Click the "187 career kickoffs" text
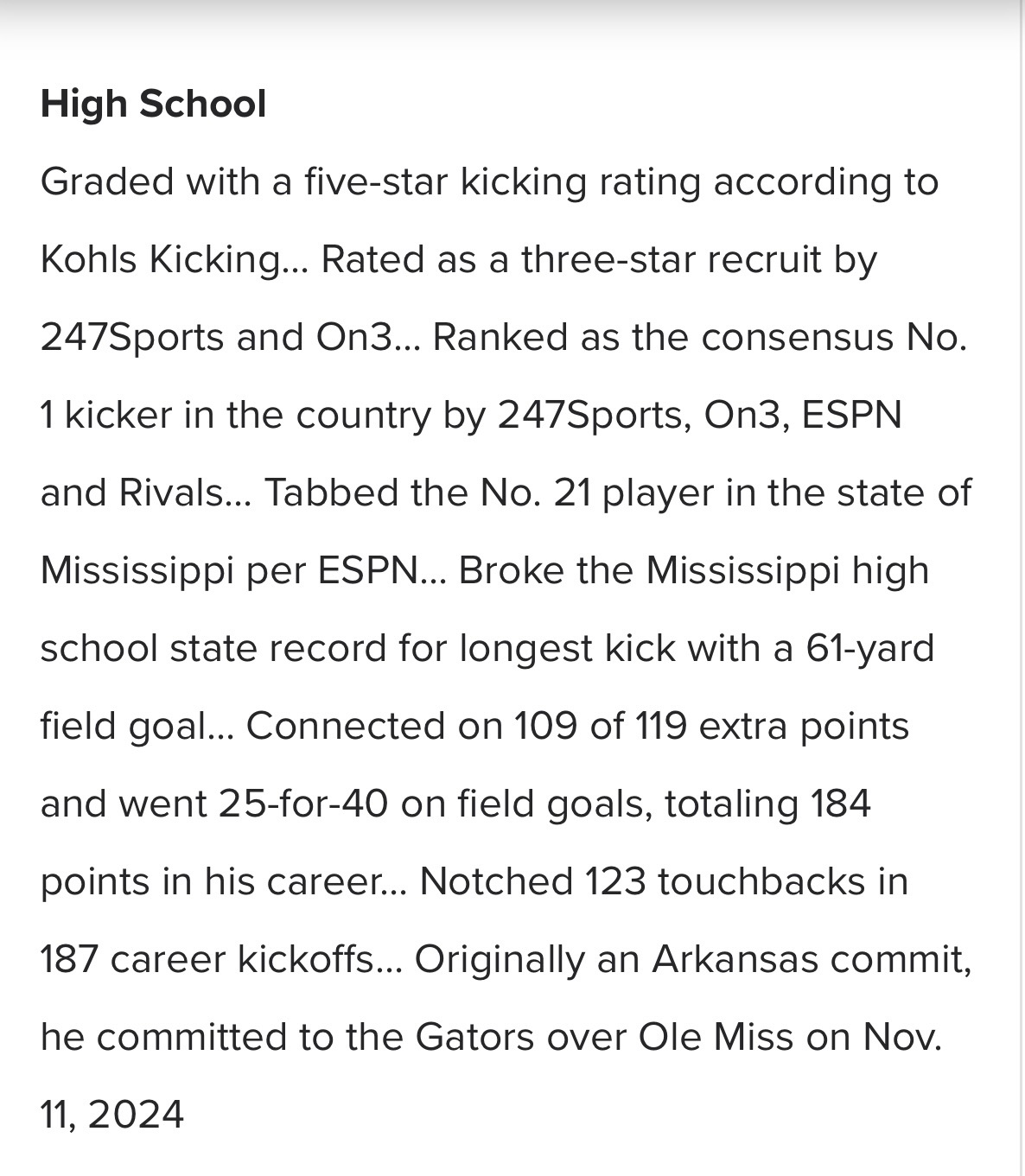Image resolution: width=1025 pixels, height=1176 pixels. [x=207, y=960]
